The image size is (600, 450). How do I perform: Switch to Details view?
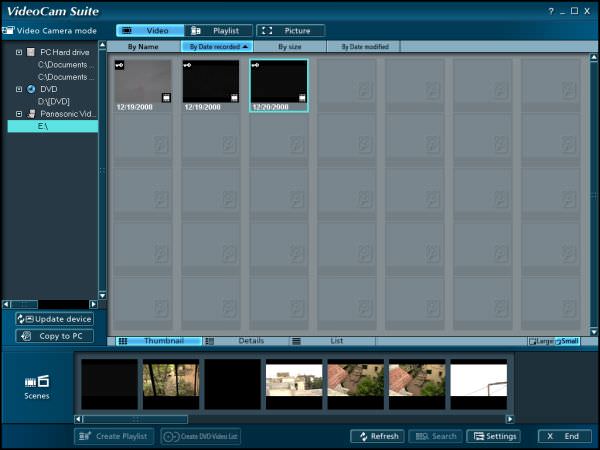245,341
